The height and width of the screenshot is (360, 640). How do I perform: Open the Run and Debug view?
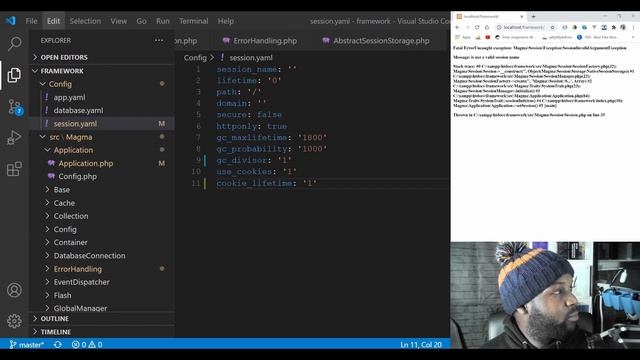click(x=14, y=138)
